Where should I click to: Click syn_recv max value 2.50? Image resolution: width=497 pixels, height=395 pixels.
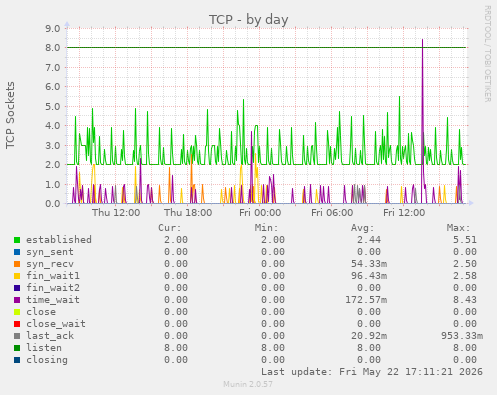[465, 264]
